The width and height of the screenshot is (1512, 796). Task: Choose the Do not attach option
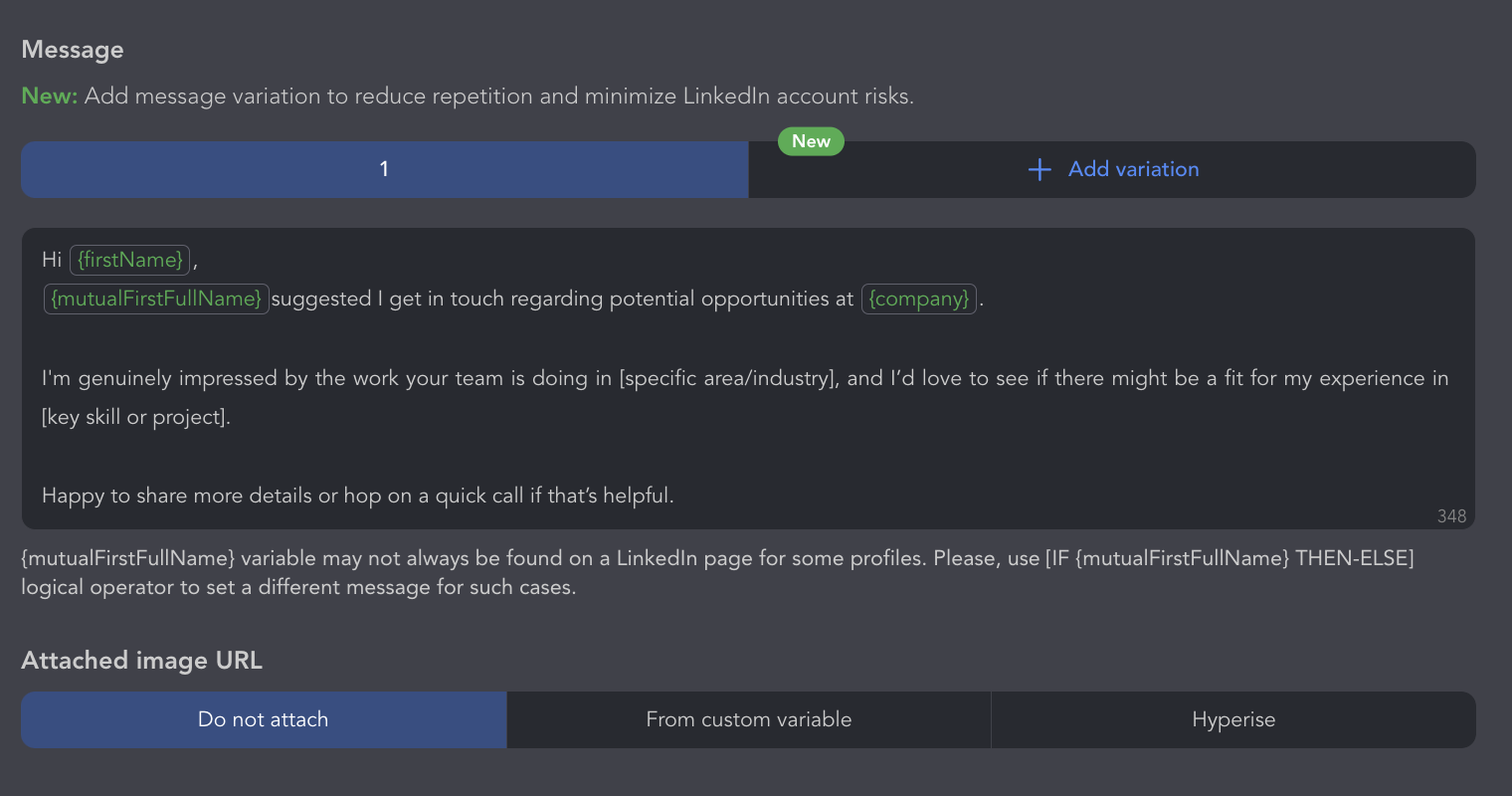264,719
